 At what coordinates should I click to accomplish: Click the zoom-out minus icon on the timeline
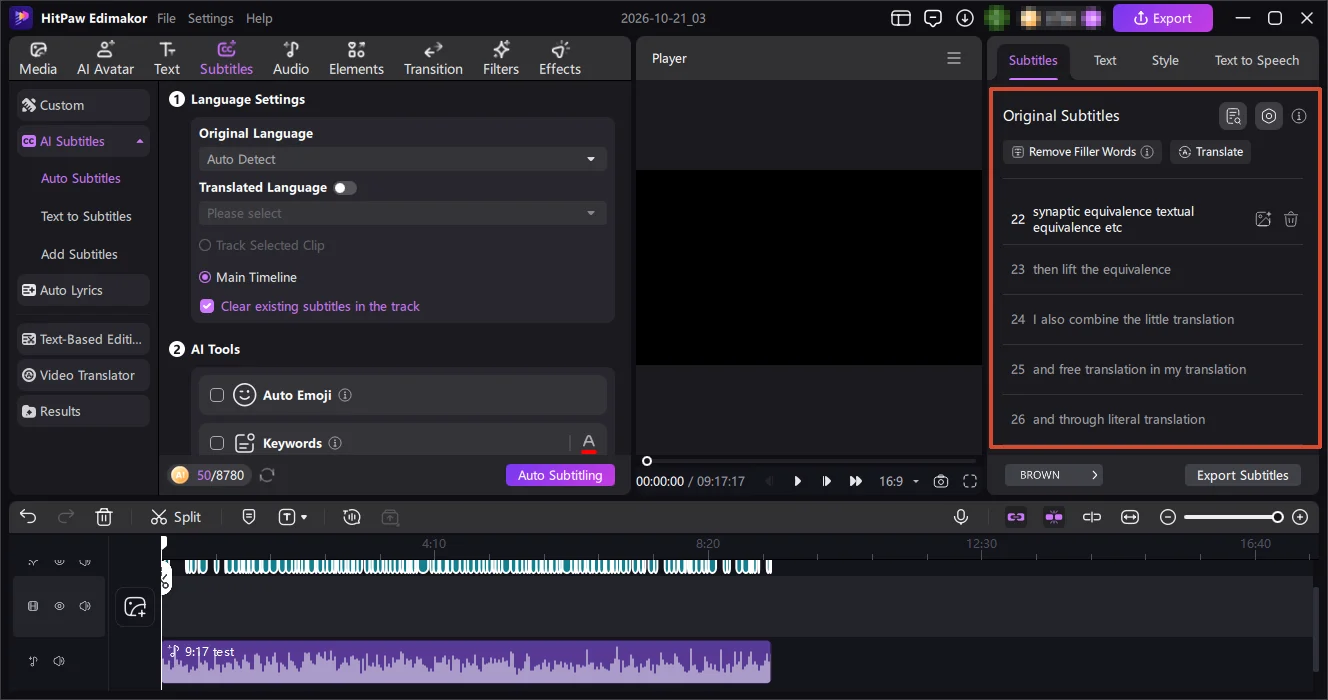click(1168, 517)
